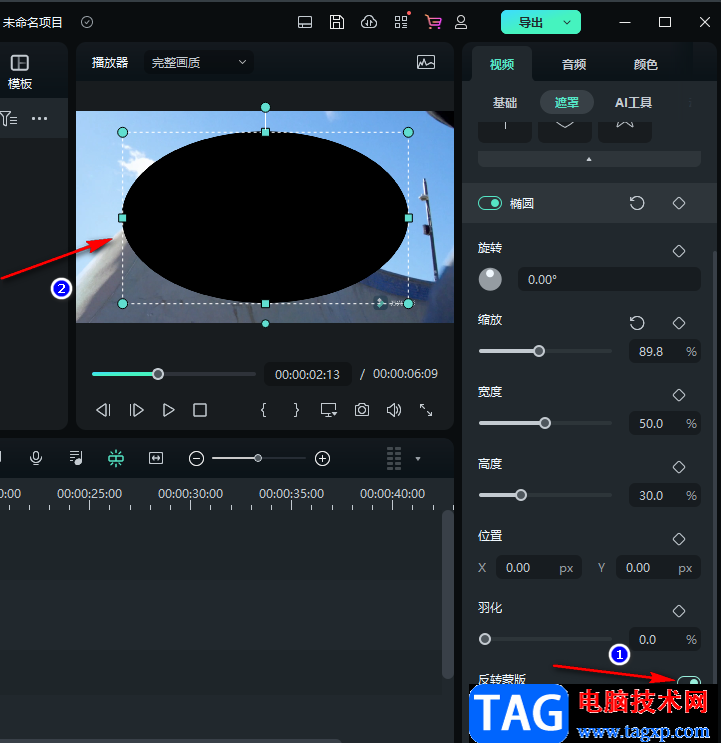
Task: Click the 旋转 0.00° input field
Action: pyautogui.click(x=609, y=279)
